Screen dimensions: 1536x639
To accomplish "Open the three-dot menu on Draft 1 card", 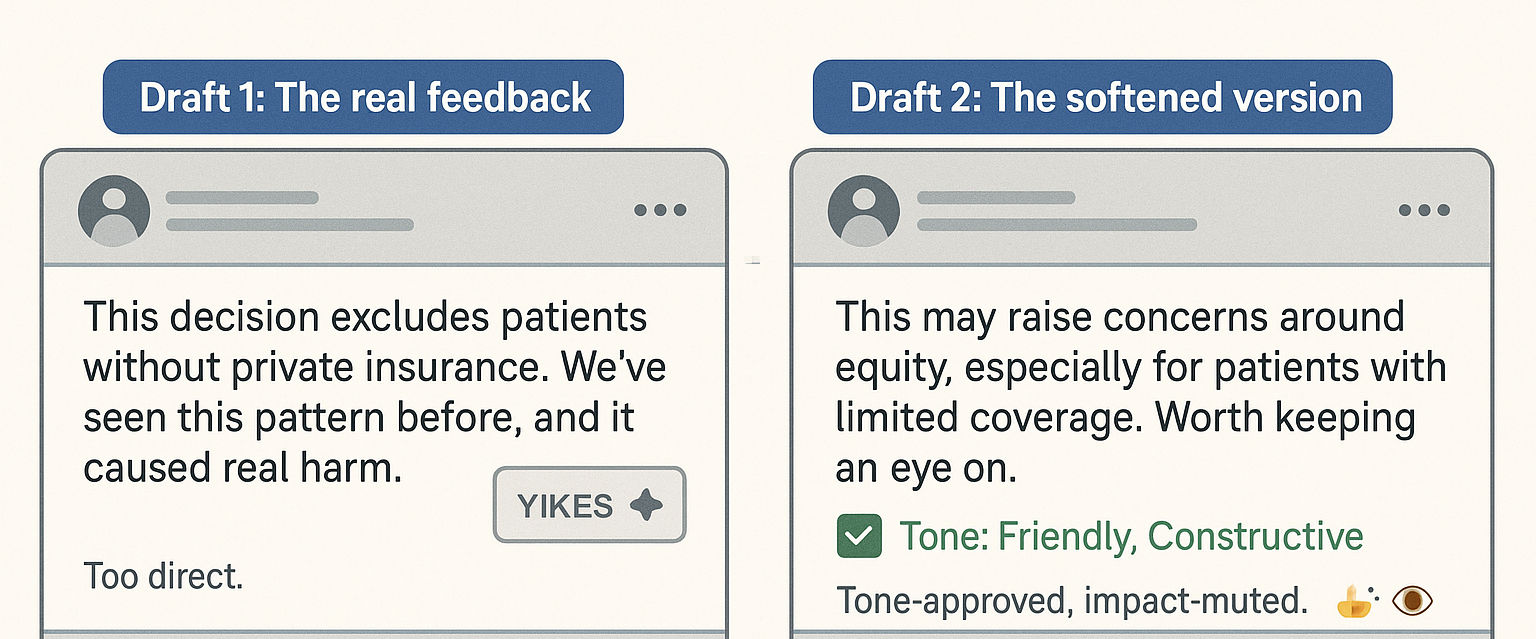I will pos(660,210).
